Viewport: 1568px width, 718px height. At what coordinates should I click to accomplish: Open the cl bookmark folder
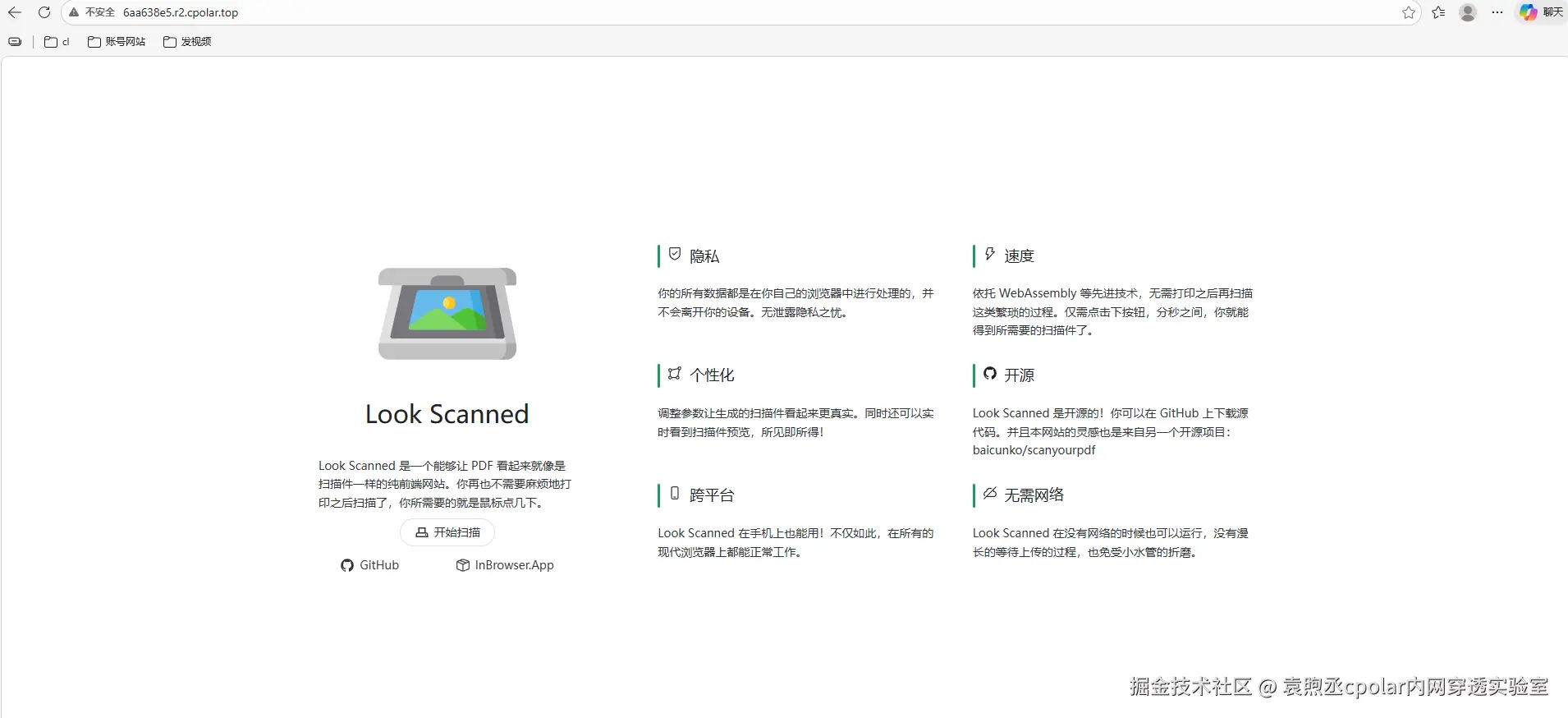[x=57, y=42]
